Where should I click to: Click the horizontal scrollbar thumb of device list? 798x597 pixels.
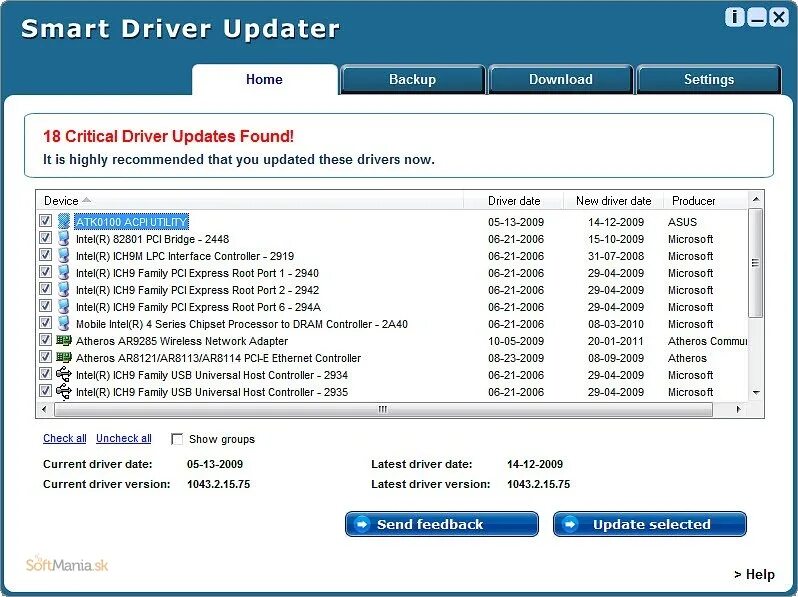point(383,409)
